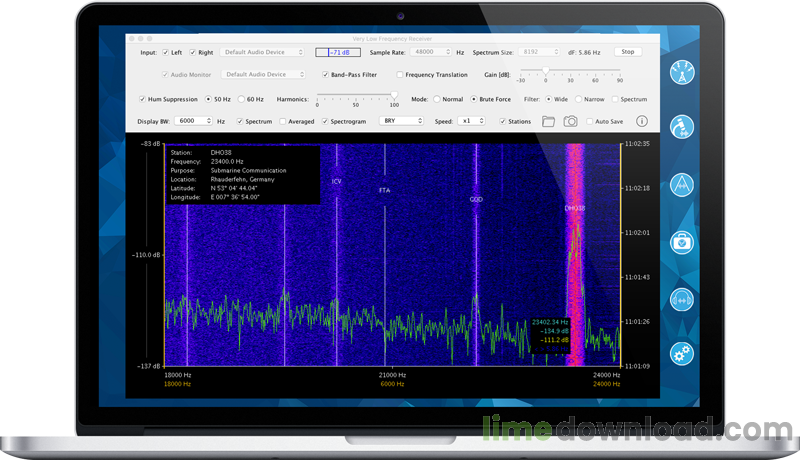Image resolution: width=800 pixels, height=460 pixels.
Task: Expand the BRY color scheme dropdown
Action: click(402, 121)
